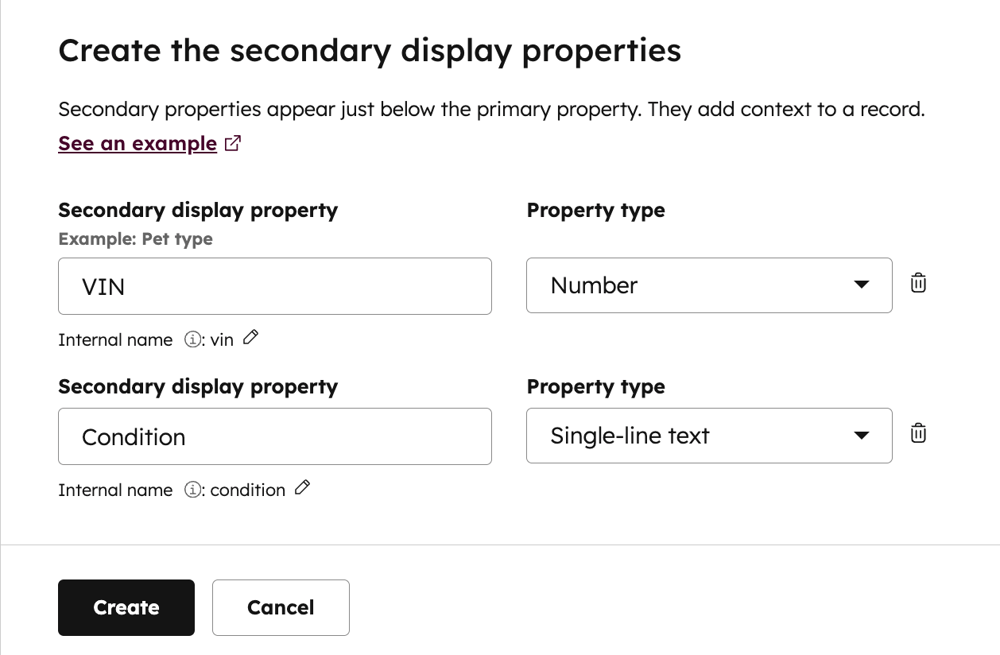Click the Create the secondary display properties heading
This screenshot has height=655, width=1000.
[371, 50]
